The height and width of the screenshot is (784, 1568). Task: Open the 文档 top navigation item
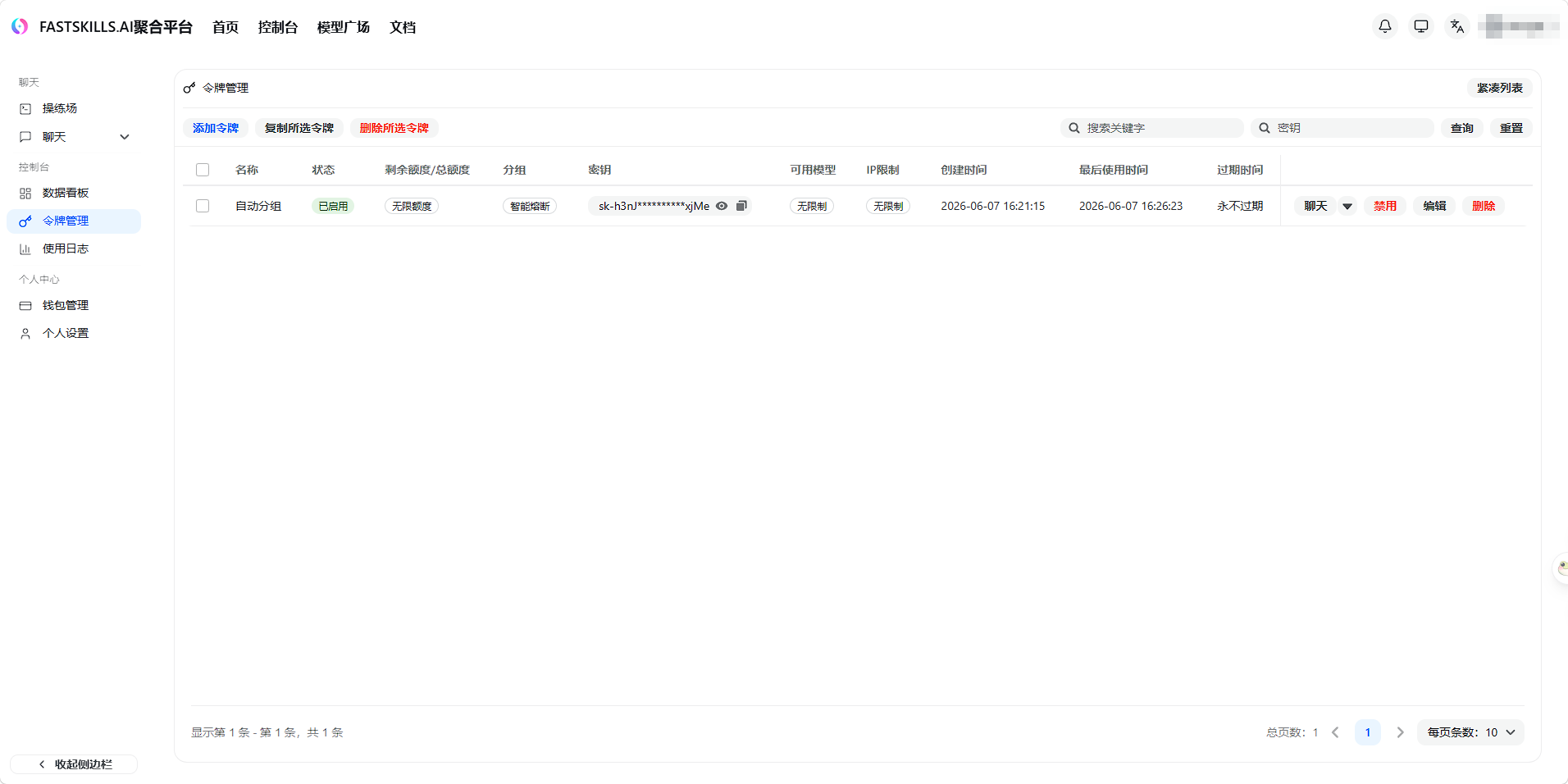click(x=403, y=27)
